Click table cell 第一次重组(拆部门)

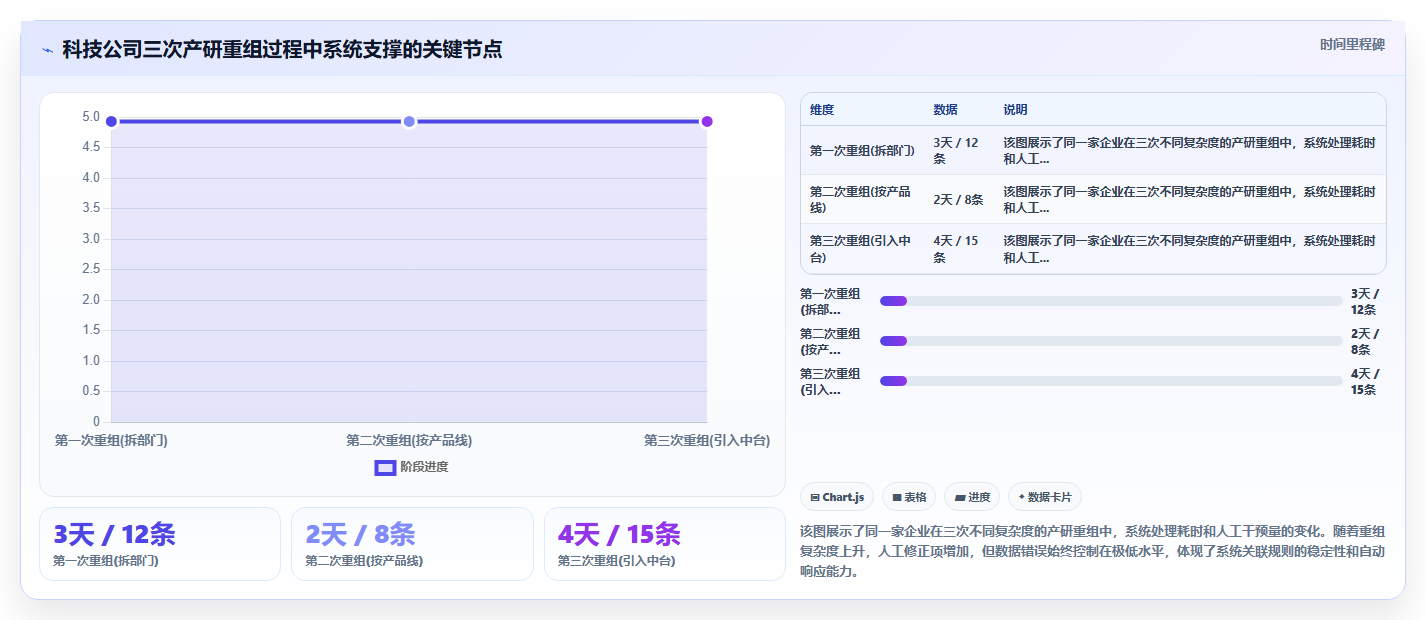[x=862, y=151]
